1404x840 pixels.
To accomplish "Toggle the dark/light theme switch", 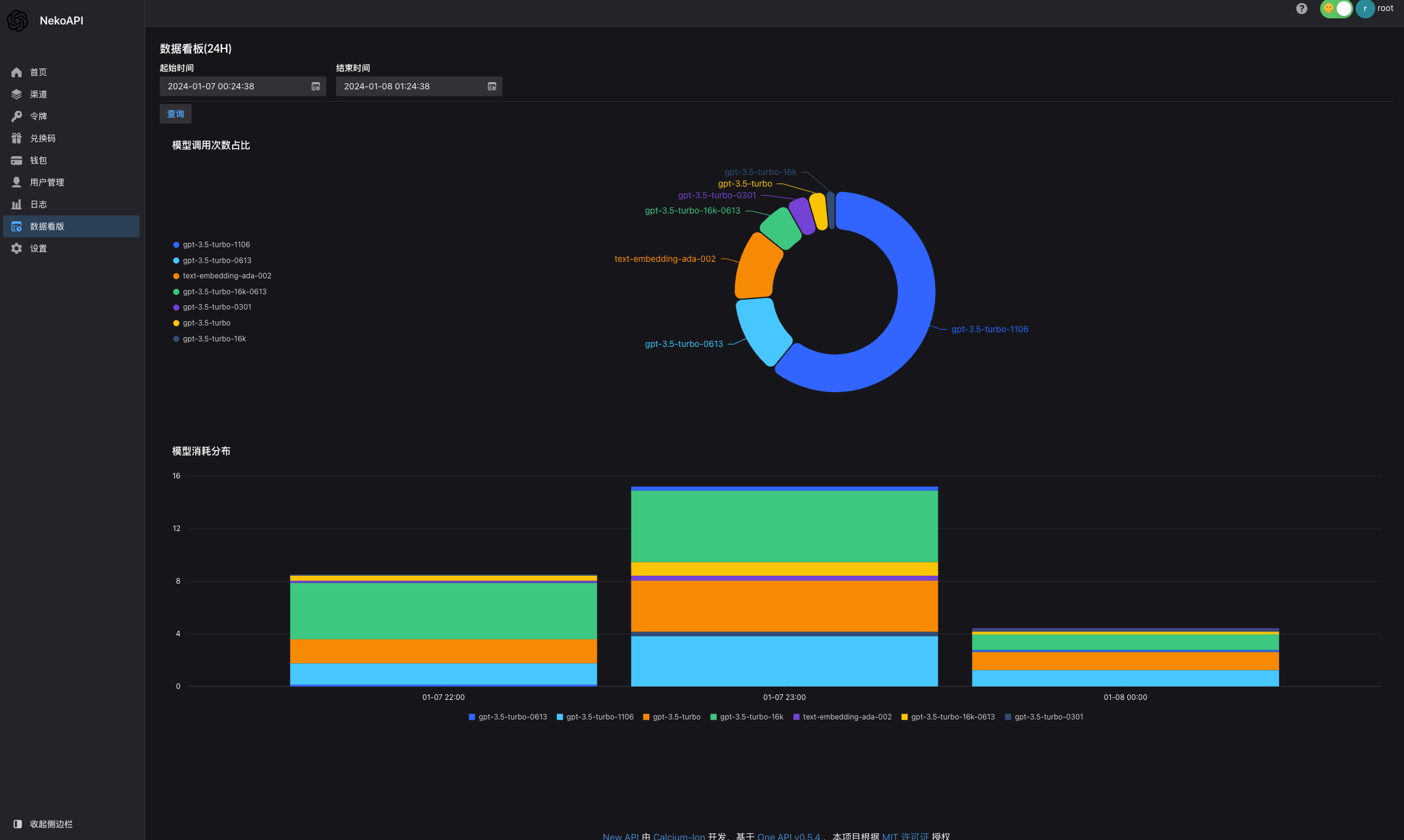I will pos(1336,9).
